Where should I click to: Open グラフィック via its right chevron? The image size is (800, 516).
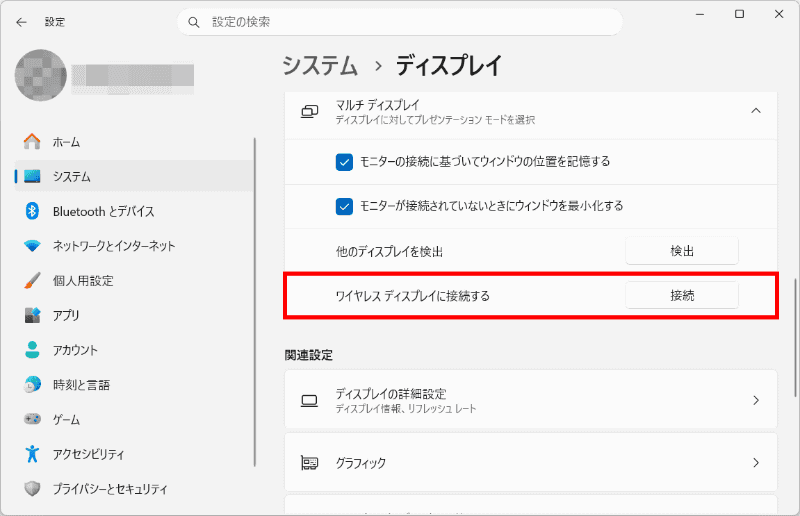756,463
